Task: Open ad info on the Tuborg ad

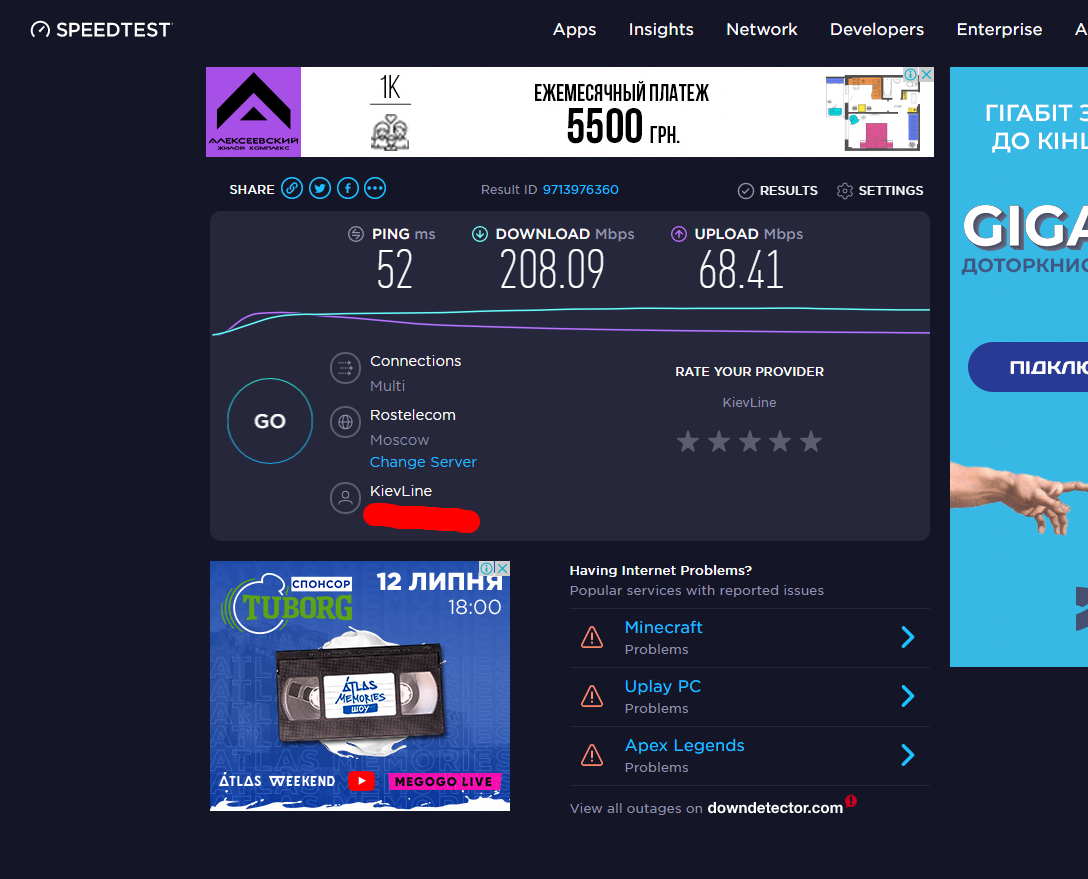Action: [x=487, y=568]
